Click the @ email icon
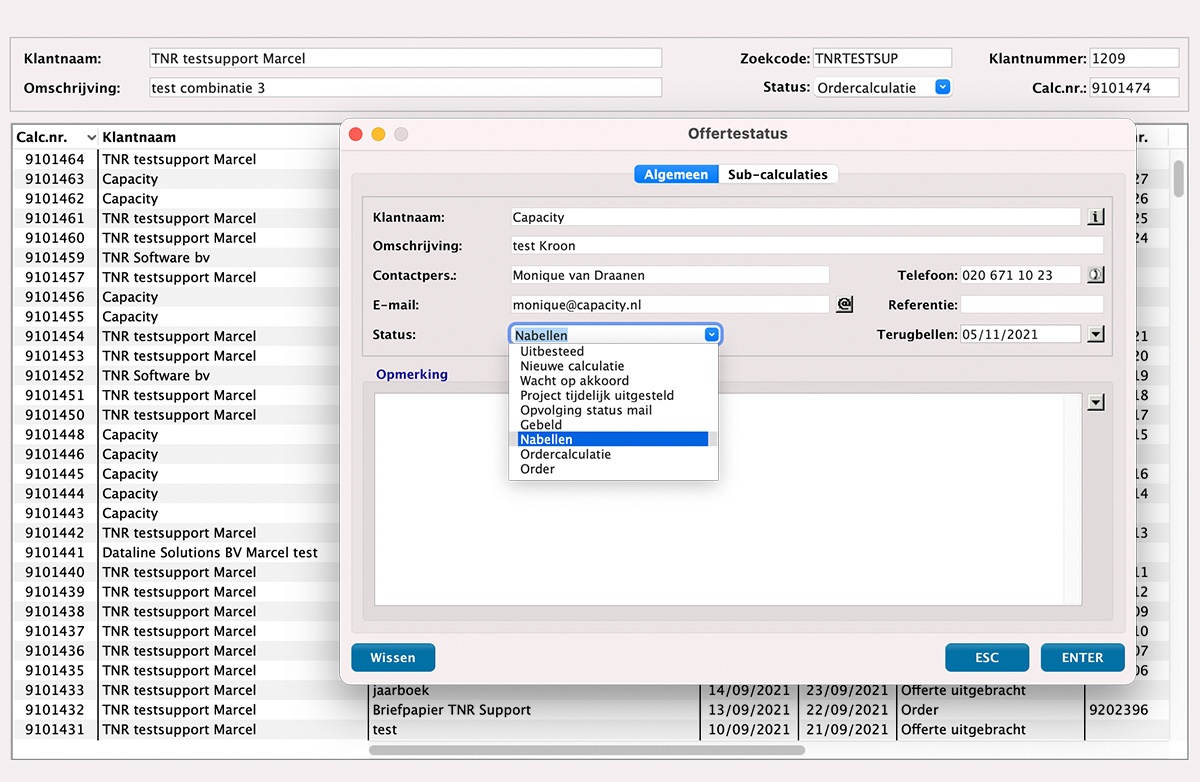Viewport: 1200px width, 782px height. [x=844, y=305]
